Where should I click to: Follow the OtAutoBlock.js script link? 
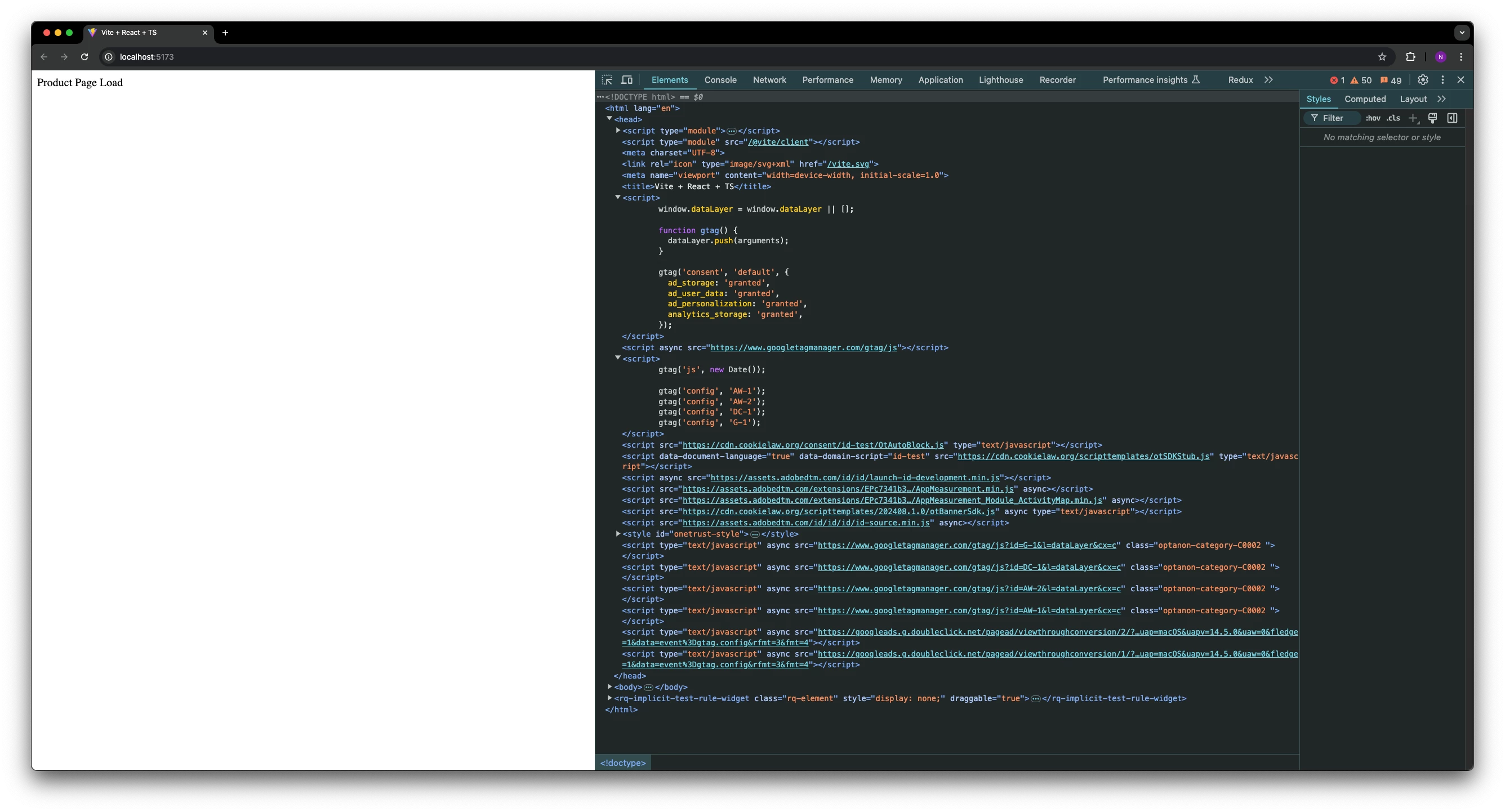pyautogui.click(x=813, y=445)
